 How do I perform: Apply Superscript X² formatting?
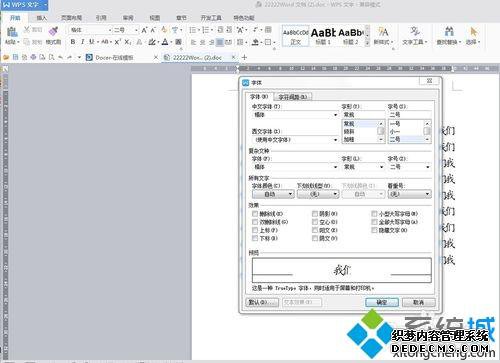tap(117, 42)
